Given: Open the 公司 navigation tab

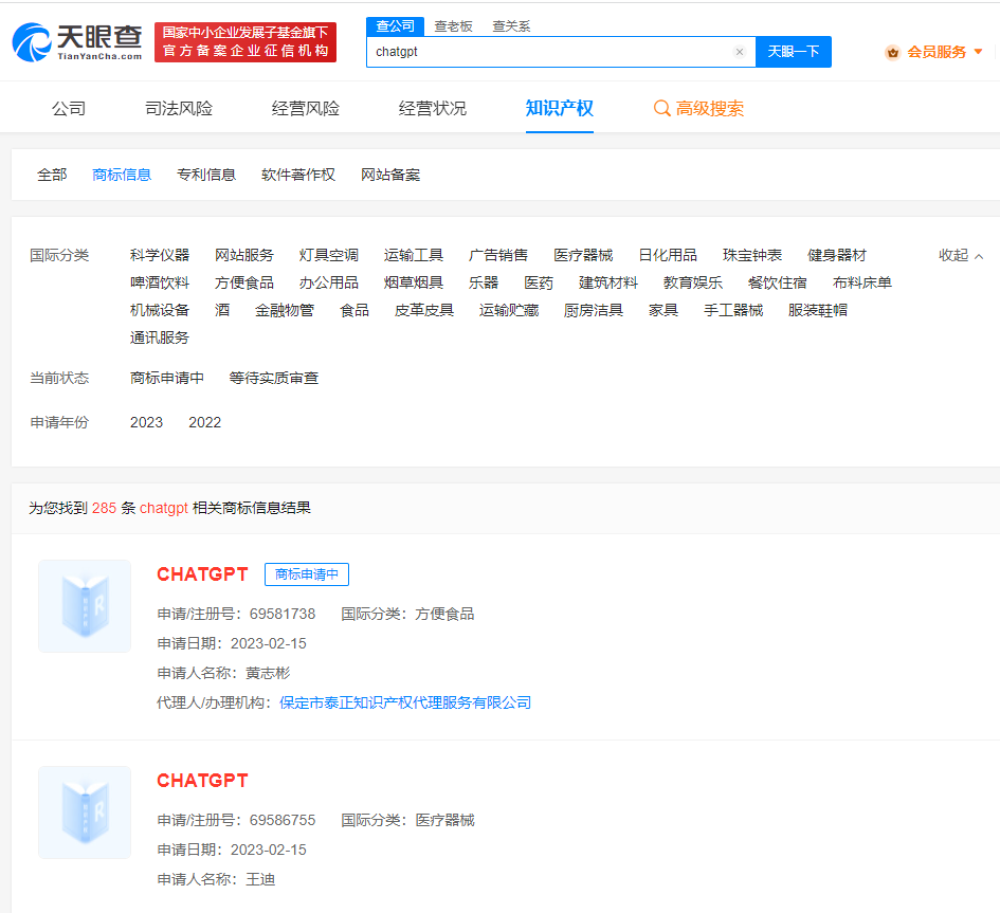Looking at the screenshot, I should [x=69, y=108].
